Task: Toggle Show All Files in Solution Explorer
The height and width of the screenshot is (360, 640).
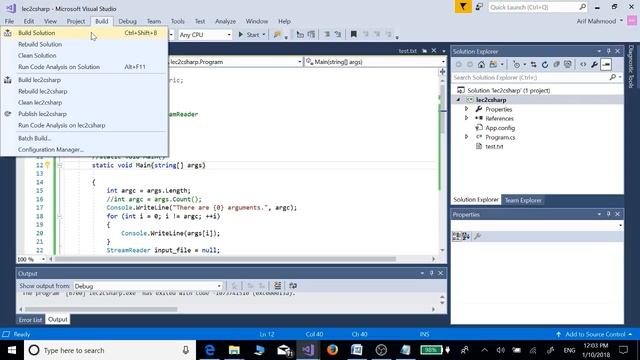Action: (x=567, y=64)
